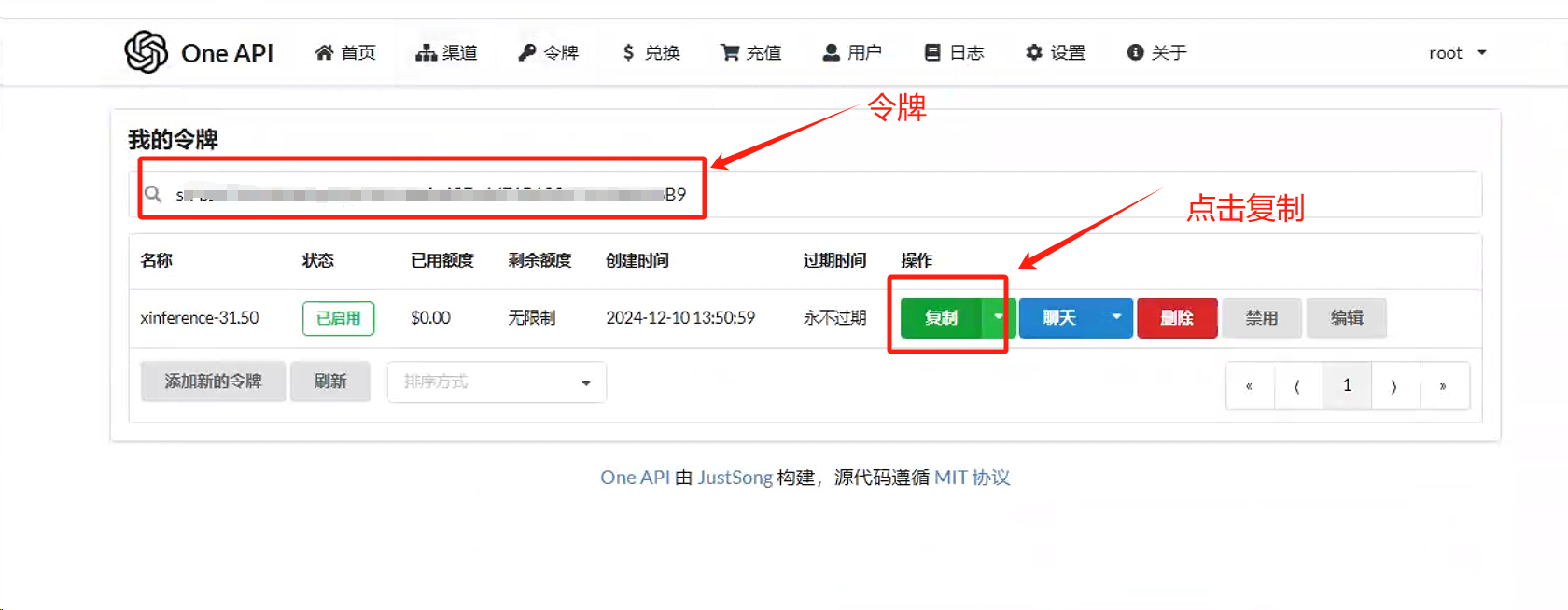This screenshot has width=1568, height=610.
Task: Go to the 渠道 channels page
Action: (x=446, y=53)
